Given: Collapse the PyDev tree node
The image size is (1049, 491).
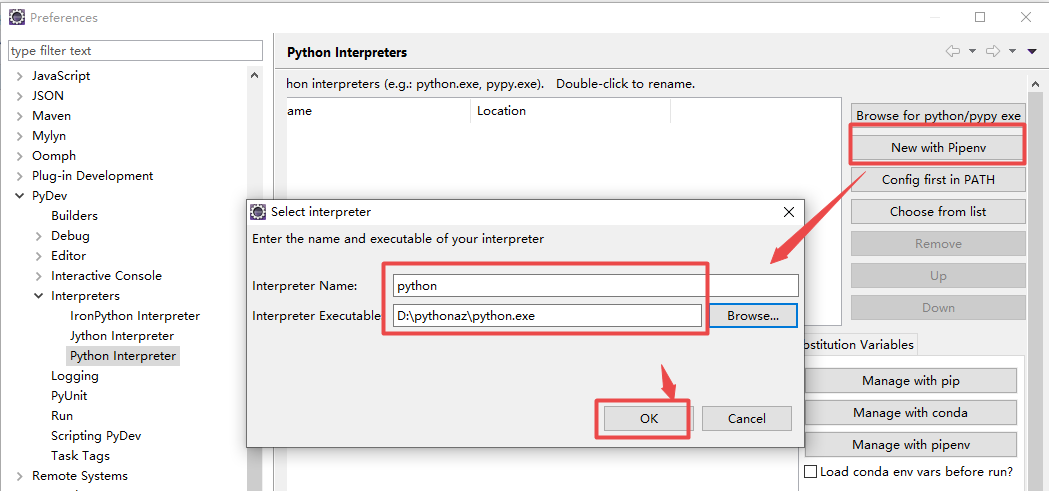Looking at the screenshot, I should 19,197.
